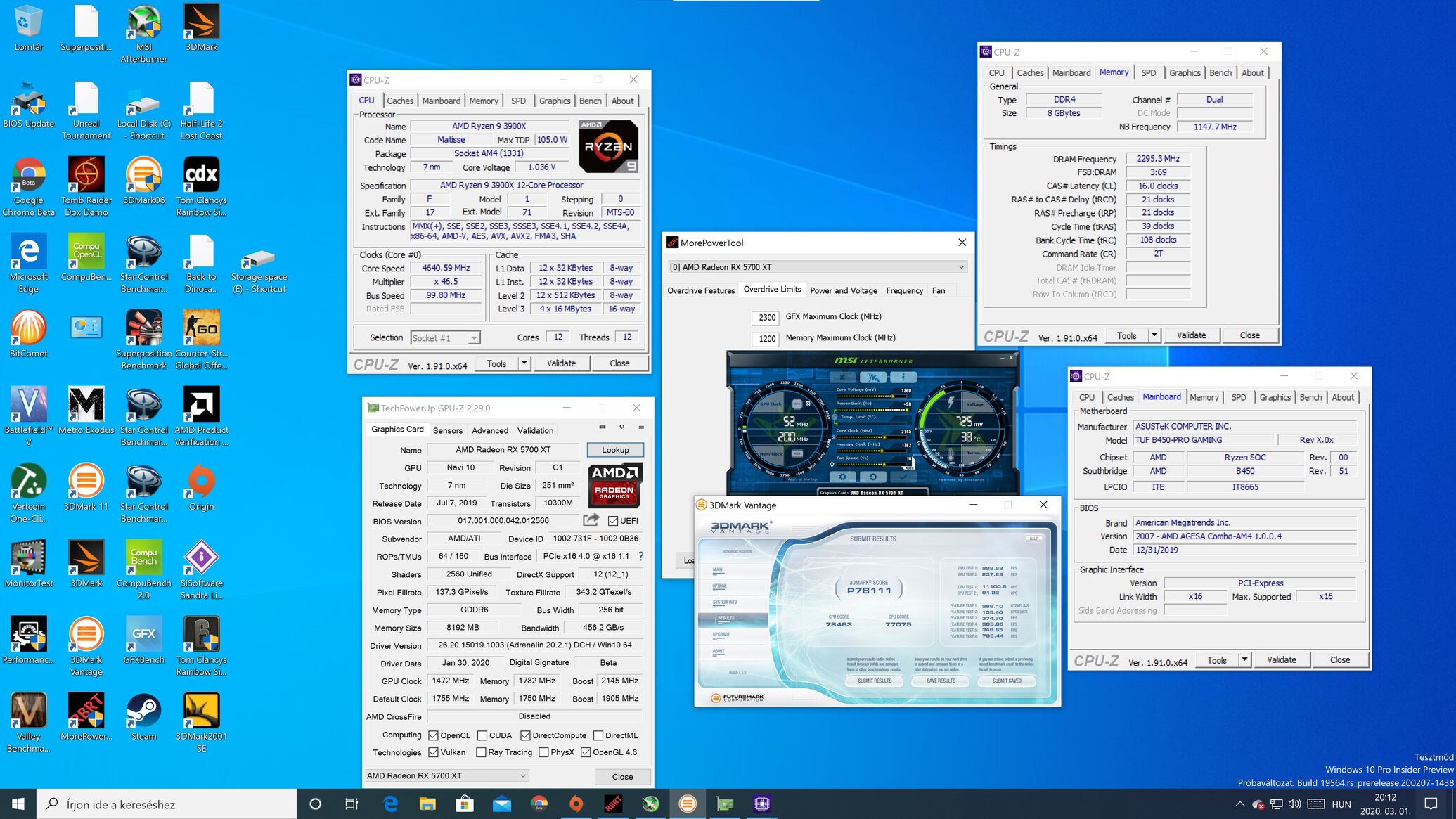Toggle the PhysX checkbox

point(543,752)
